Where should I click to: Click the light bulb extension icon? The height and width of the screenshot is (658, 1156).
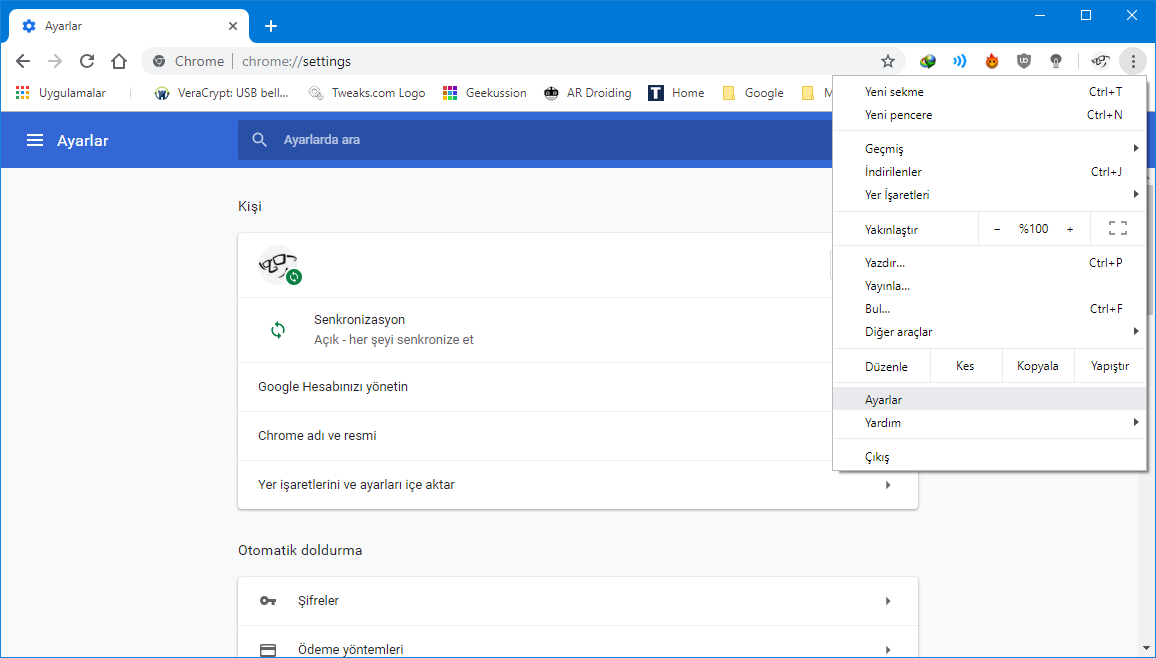[x=1056, y=61]
